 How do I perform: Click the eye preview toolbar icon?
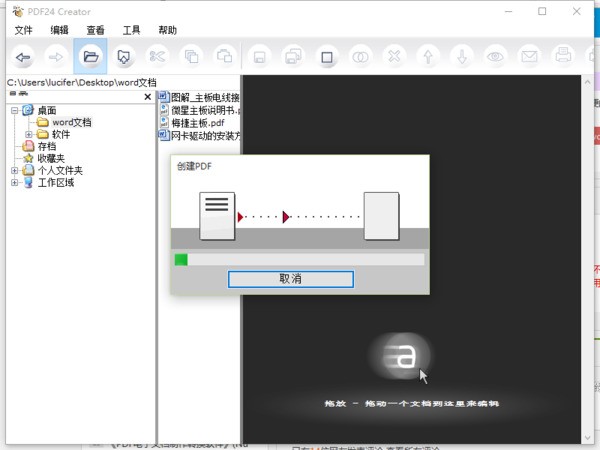coord(495,56)
